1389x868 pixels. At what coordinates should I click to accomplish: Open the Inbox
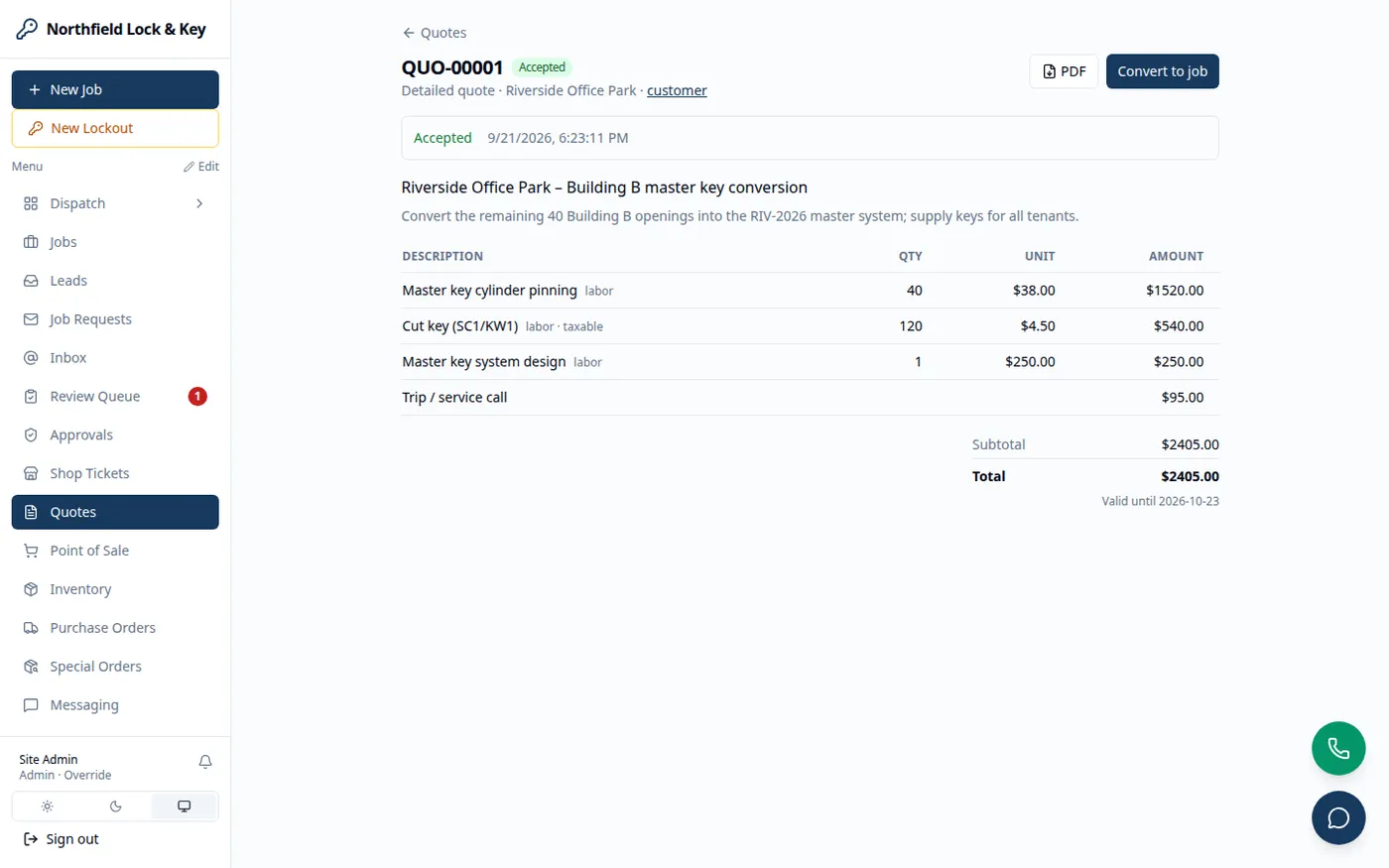(115, 358)
